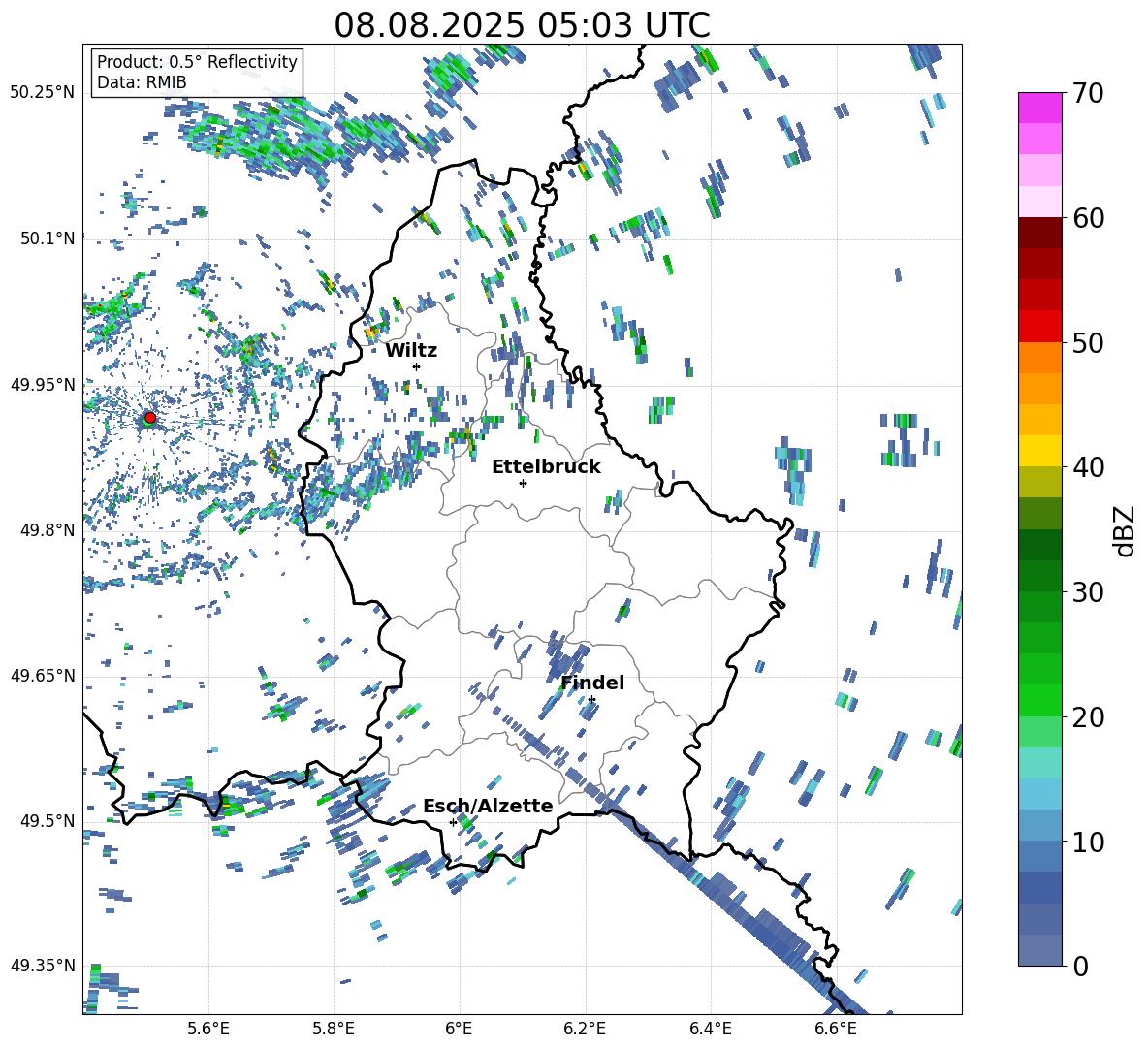Click the dark blue colorbar segment just above 0
This screenshot has width=1148, height=1048.
pyautogui.click(x=1039, y=950)
